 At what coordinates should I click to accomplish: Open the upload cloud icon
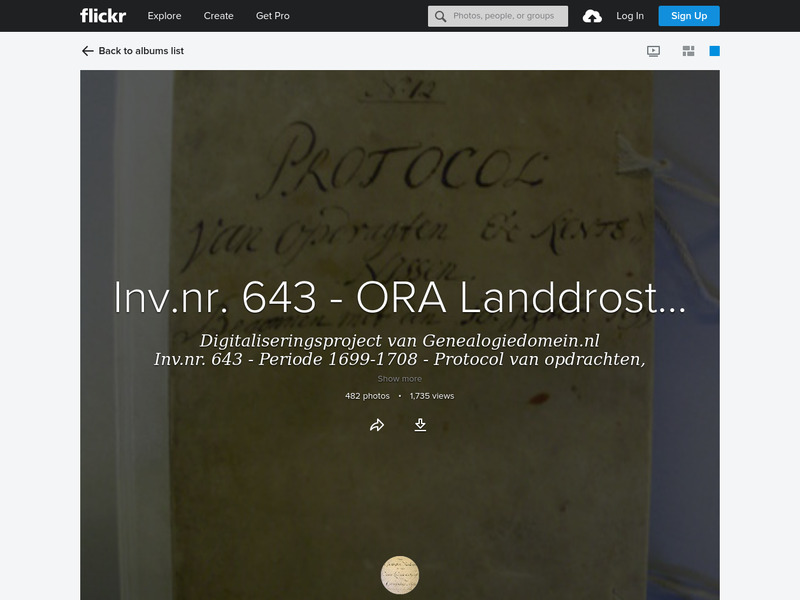coord(594,15)
